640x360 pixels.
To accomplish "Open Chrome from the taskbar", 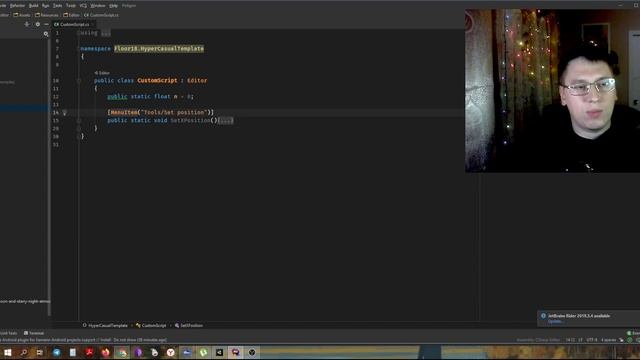I will pos(122,352).
